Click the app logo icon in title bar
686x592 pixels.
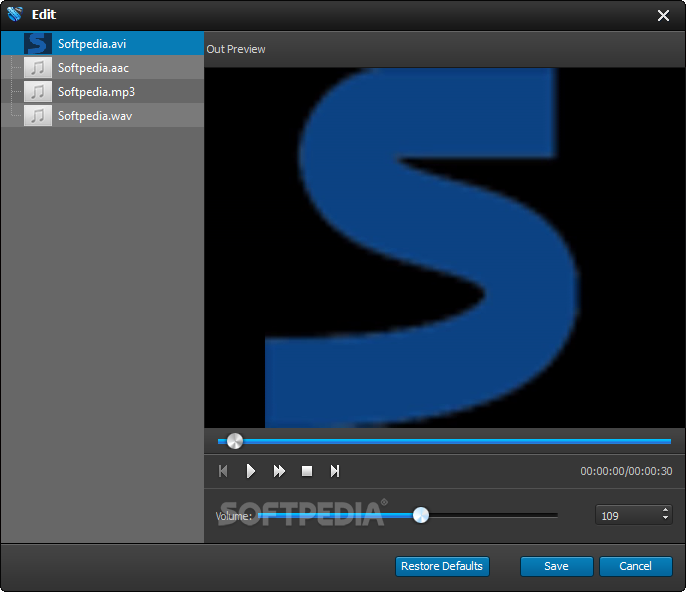point(15,14)
